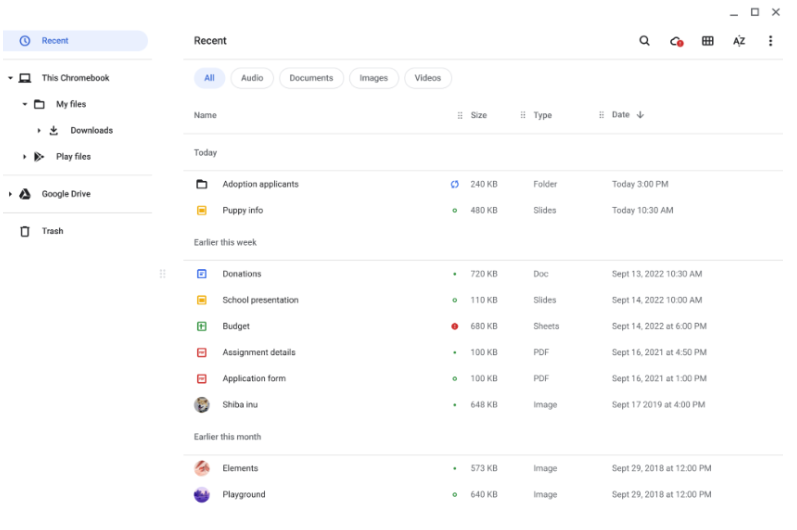The width and height of the screenshot is (797, 530).
Task: Filter by Audio files
Action: point(252,78)
